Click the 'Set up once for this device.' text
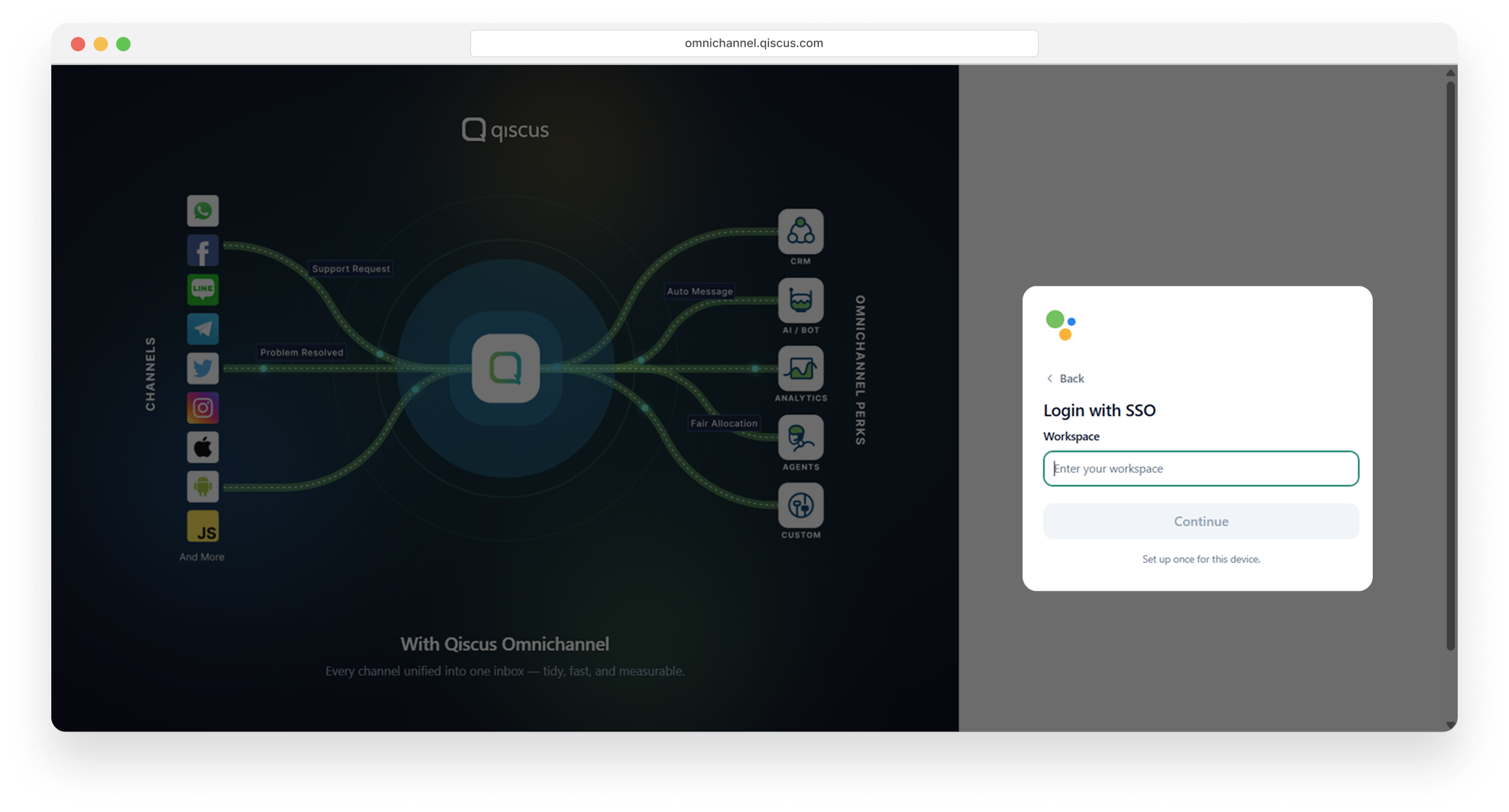This screenshot has width=1509, height=812. tap(1201, 559)
